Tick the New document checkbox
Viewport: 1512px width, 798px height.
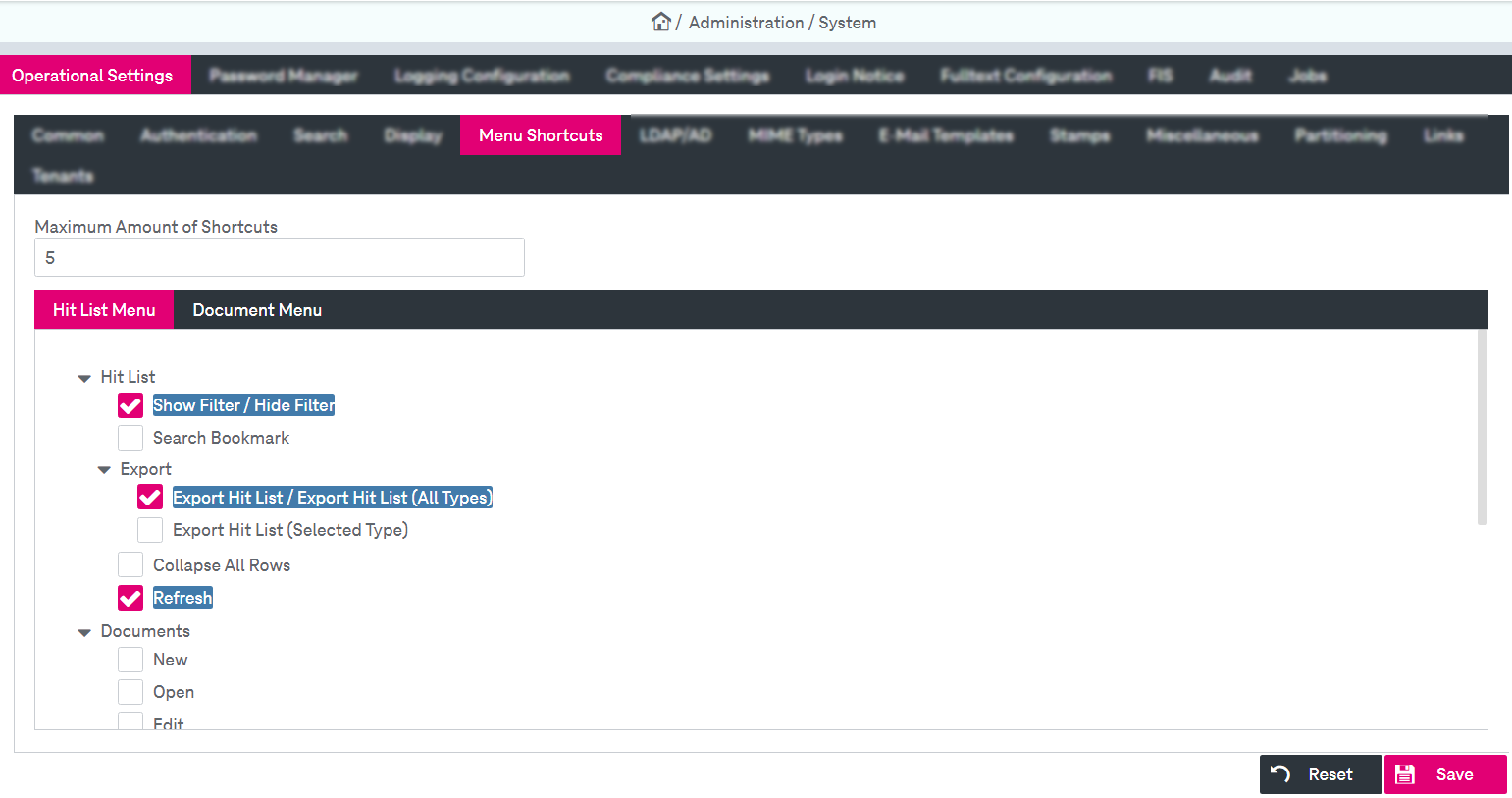click(x=130, y=660)
